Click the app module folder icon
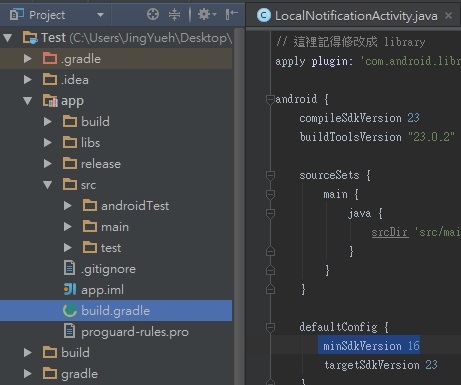Screen dimensions: 461x385 tap(50, 101)
